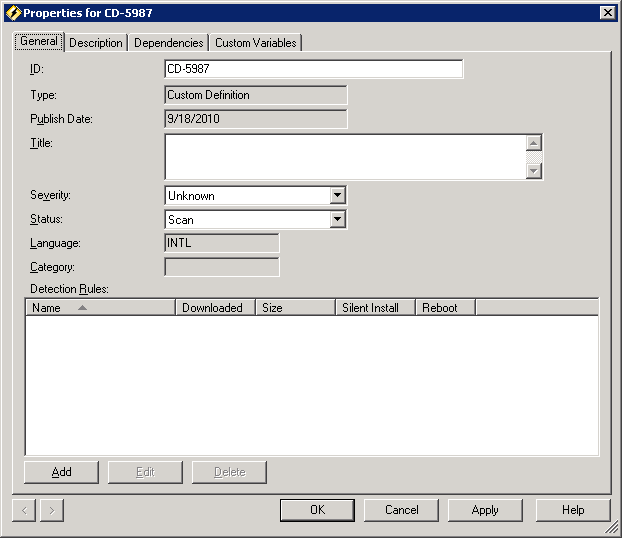This screenshot has height=538, width=622.
Task: Select the Custom Variables tab
Action: tap(256, 43)
